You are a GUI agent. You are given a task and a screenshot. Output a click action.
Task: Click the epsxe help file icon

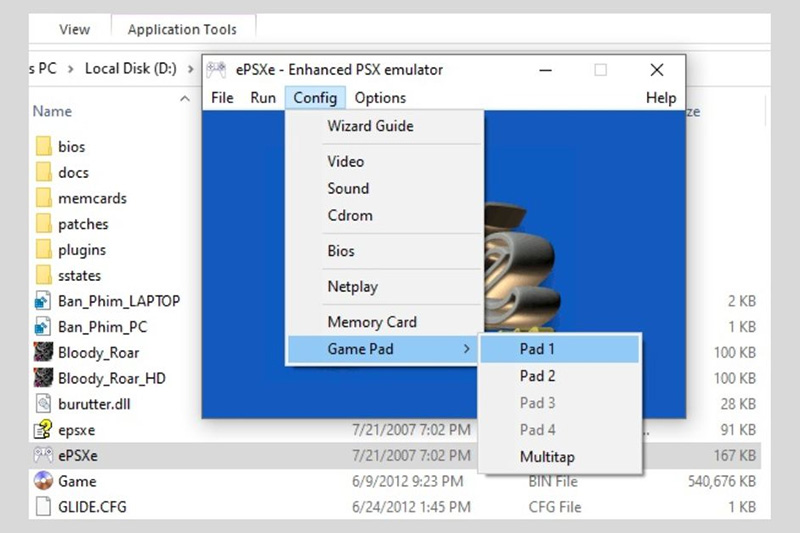pyautogui.click(x=43, y=430)
